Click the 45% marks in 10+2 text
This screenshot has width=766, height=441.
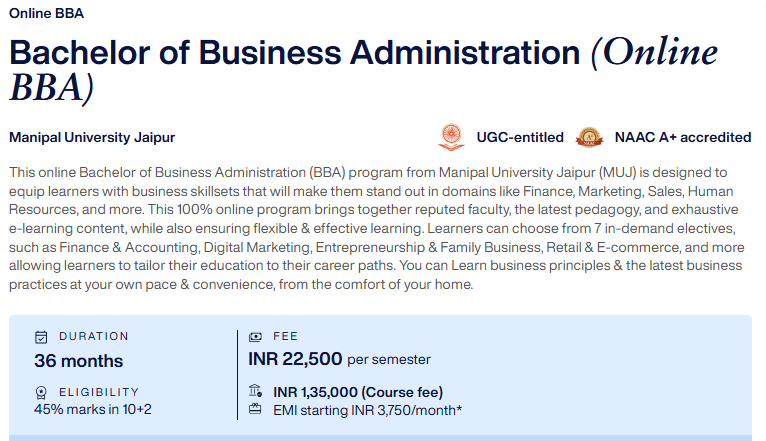pos(93,409)
